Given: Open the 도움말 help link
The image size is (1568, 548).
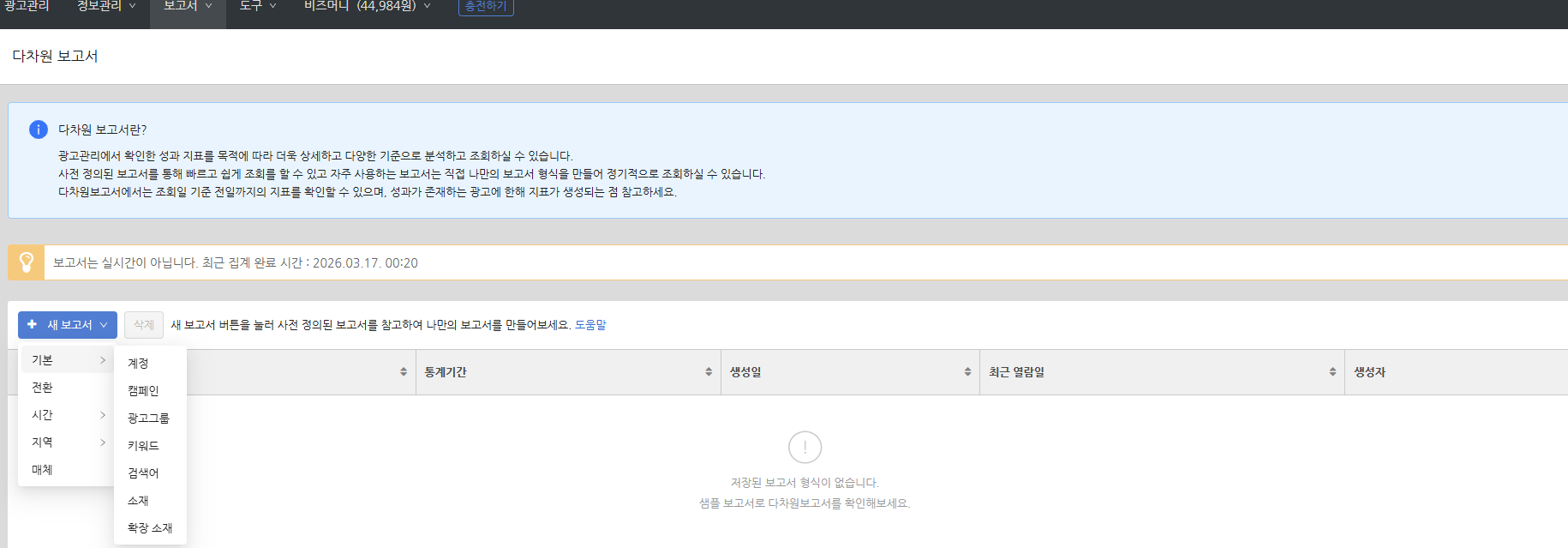Looking at the screenshot, I should pyautogui.click(x=590, y=325).
